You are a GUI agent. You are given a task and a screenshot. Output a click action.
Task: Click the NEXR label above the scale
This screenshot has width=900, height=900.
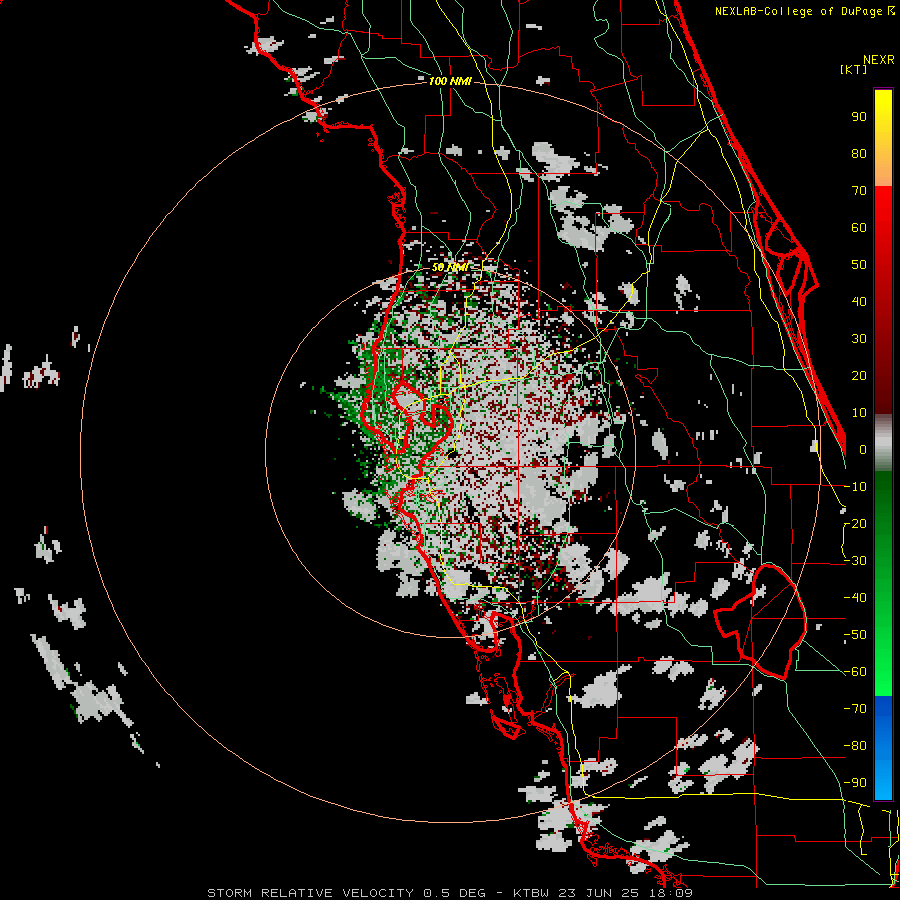[879, 60]
